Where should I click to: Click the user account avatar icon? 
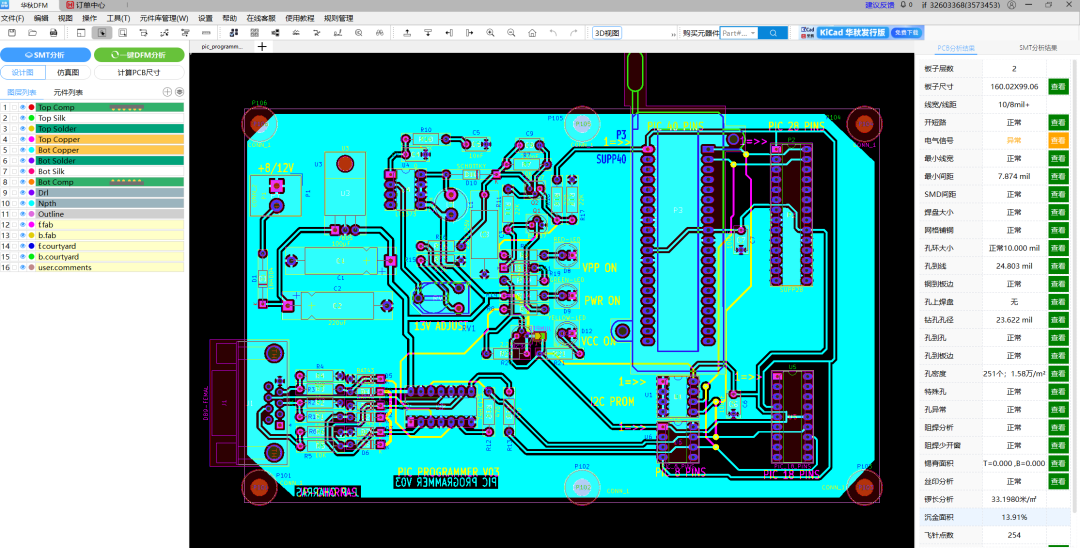click(x=1011, y=5)
